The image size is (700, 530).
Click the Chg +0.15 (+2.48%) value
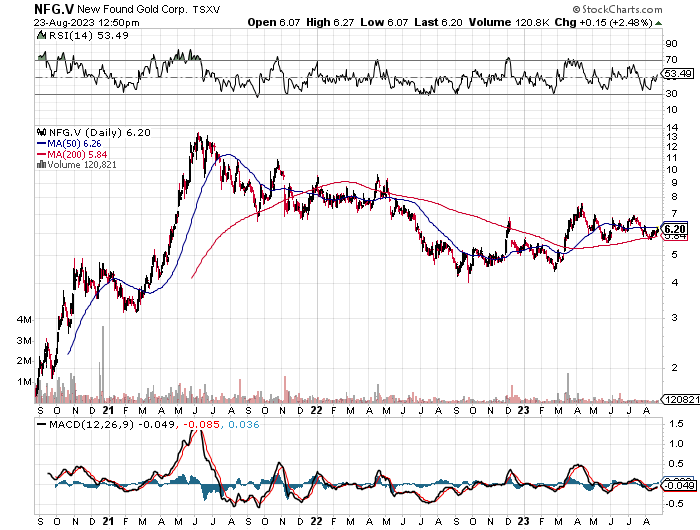coord(604,22)
